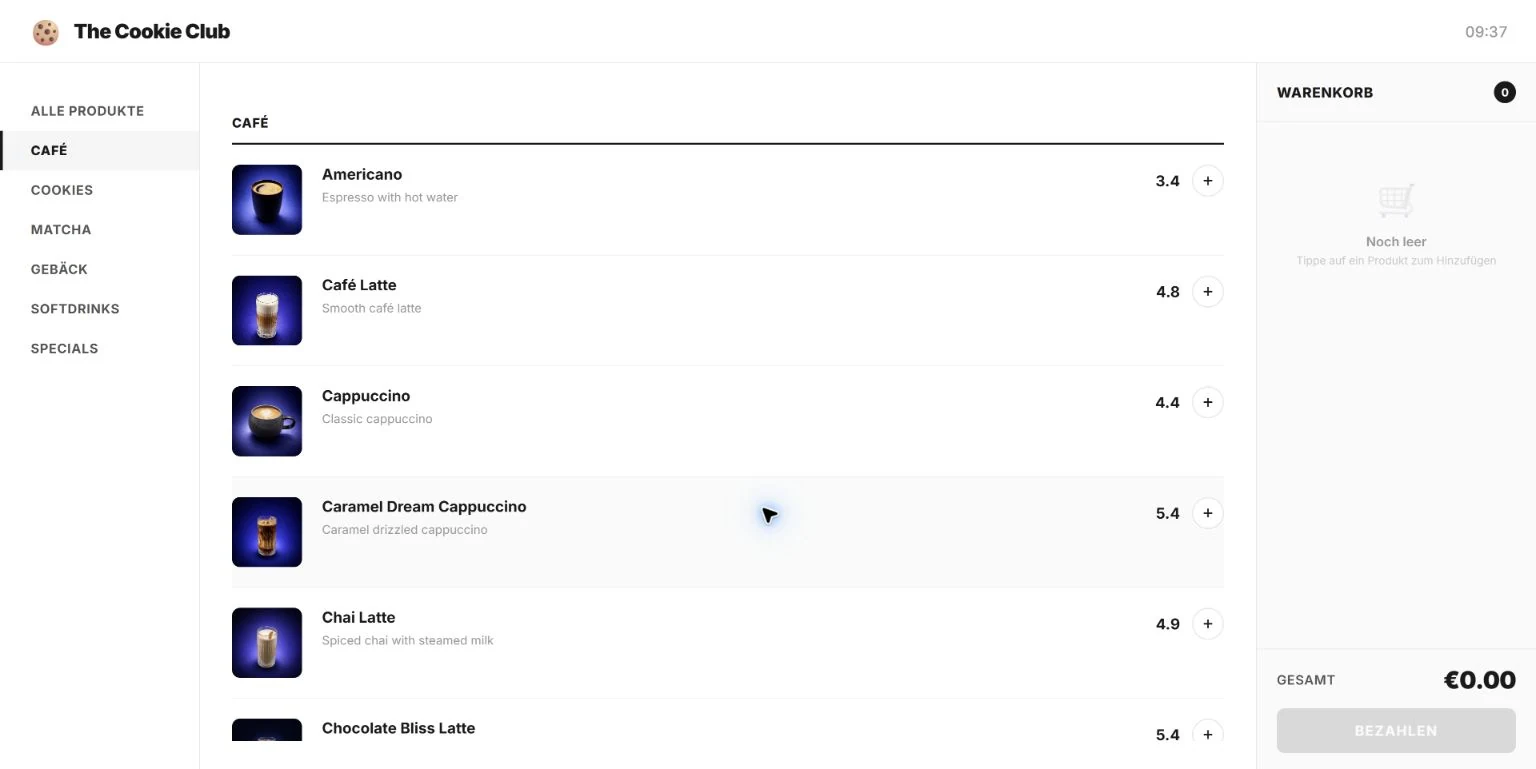Viewport: 1536px width, 769px height.
Task: Select the Cappuccino product image
Action: (x=267, y=421)
